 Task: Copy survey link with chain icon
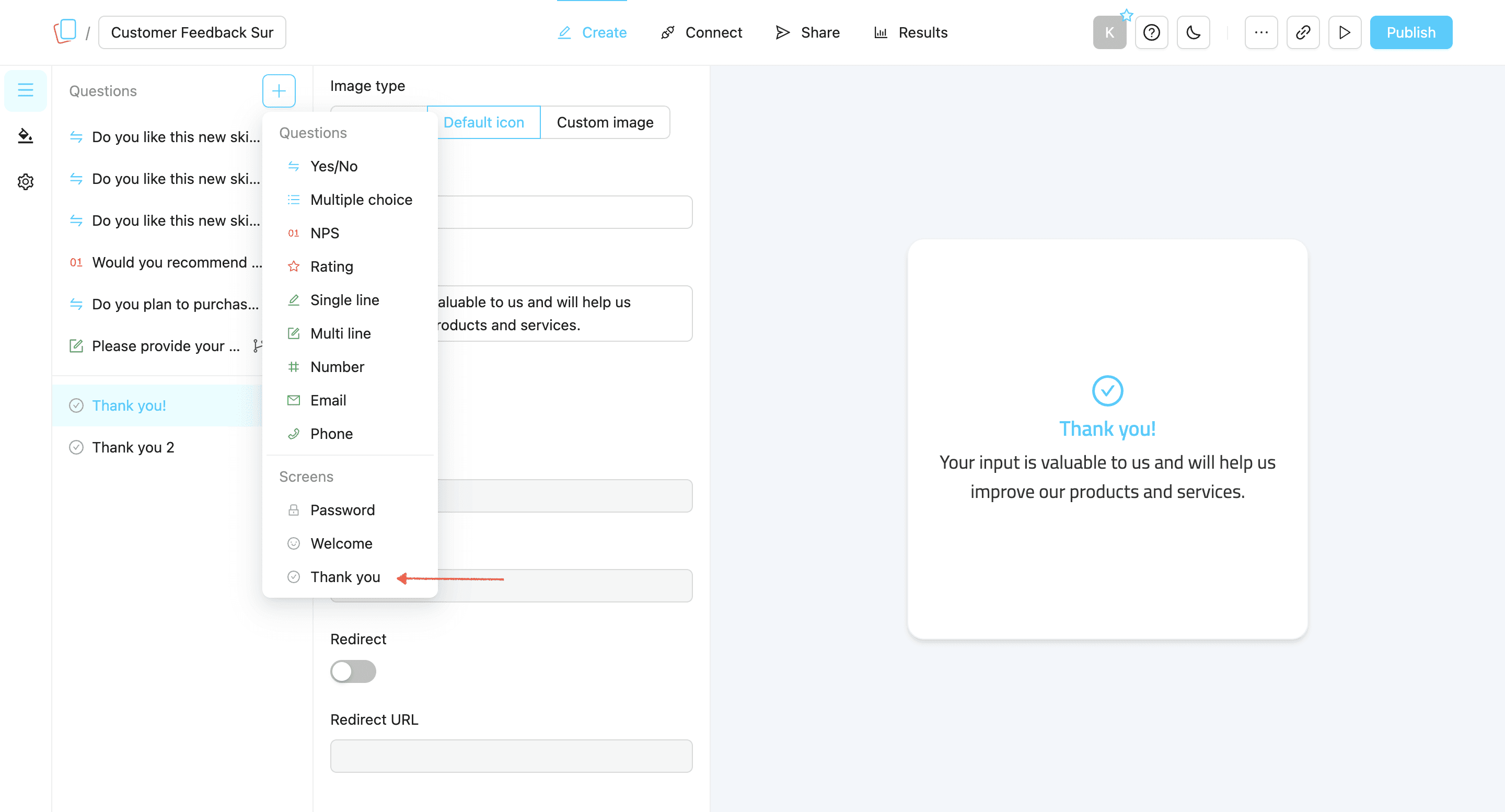[x=1303, y=33]
